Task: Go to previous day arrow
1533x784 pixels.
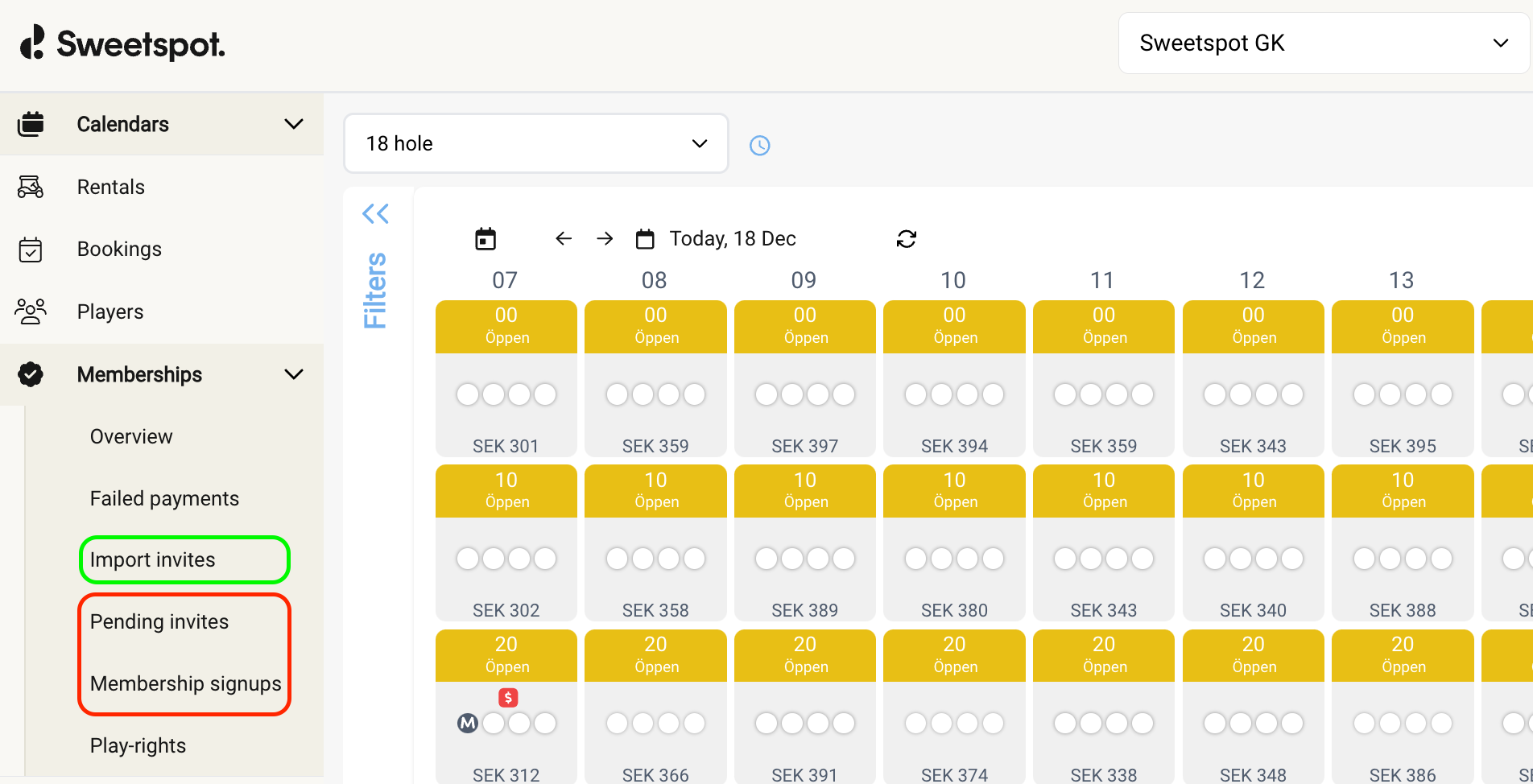Action: coord(564,238)
